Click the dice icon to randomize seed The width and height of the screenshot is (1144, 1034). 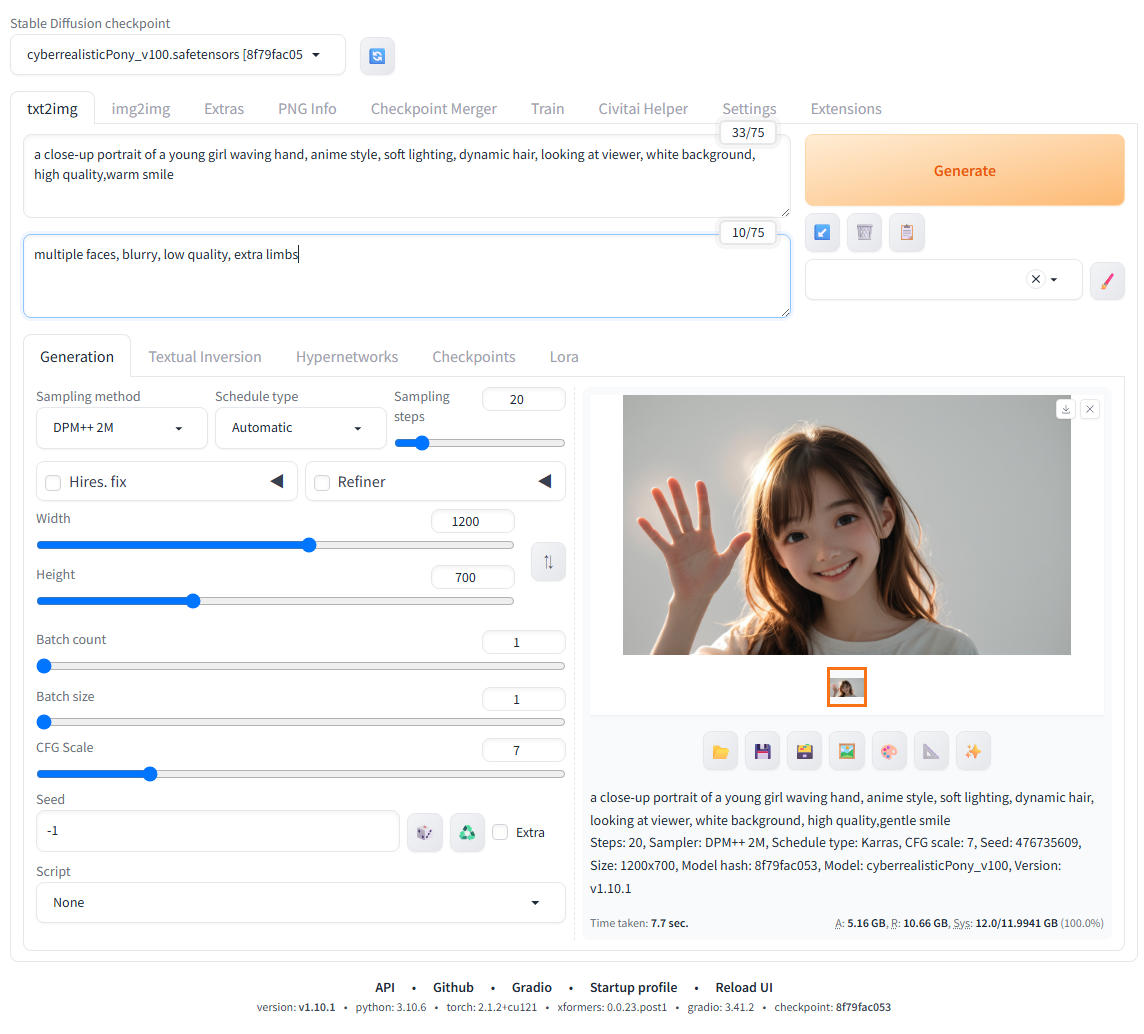425,832
